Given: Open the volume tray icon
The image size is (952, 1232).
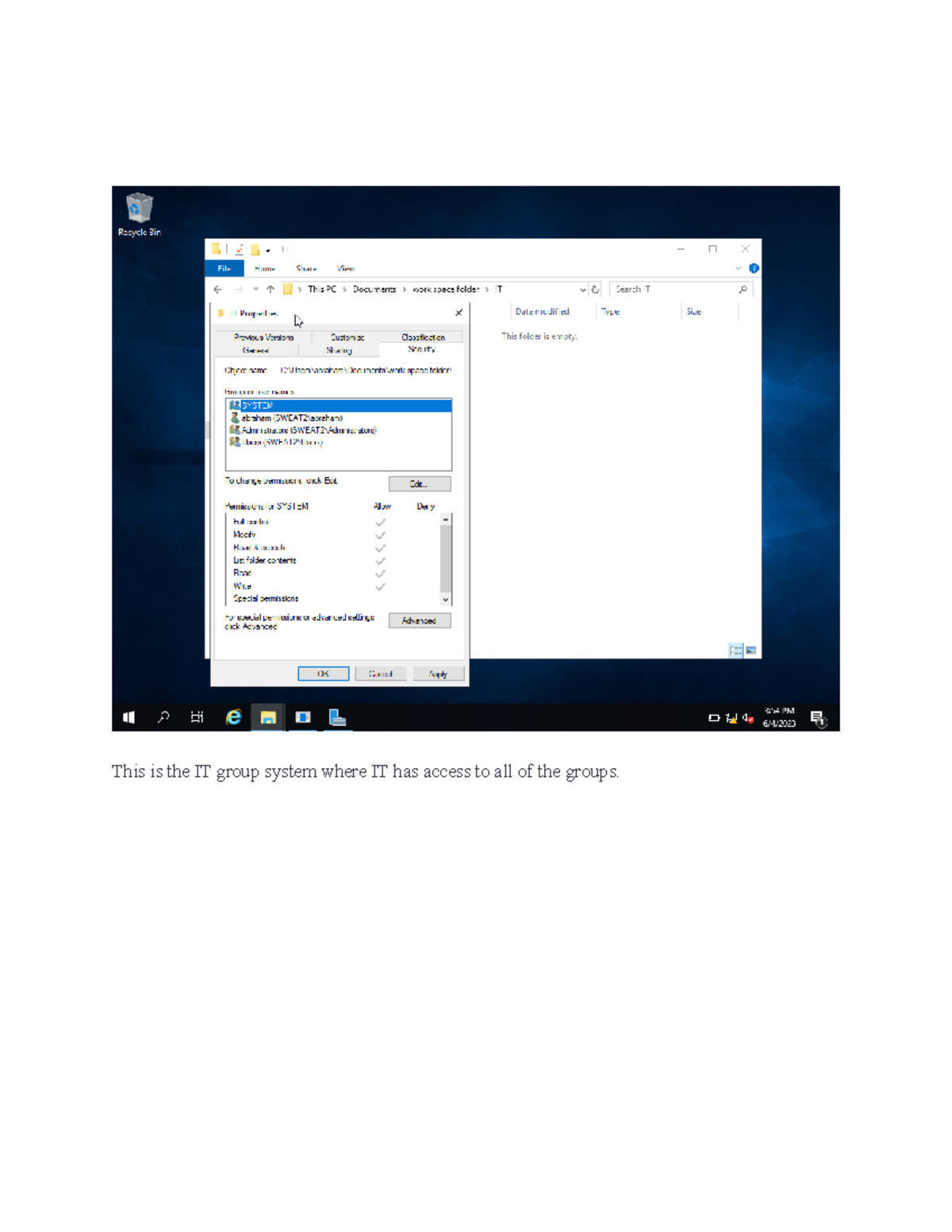Looking at the screenshot, I should pyautogui.click(x=747, y=719).
